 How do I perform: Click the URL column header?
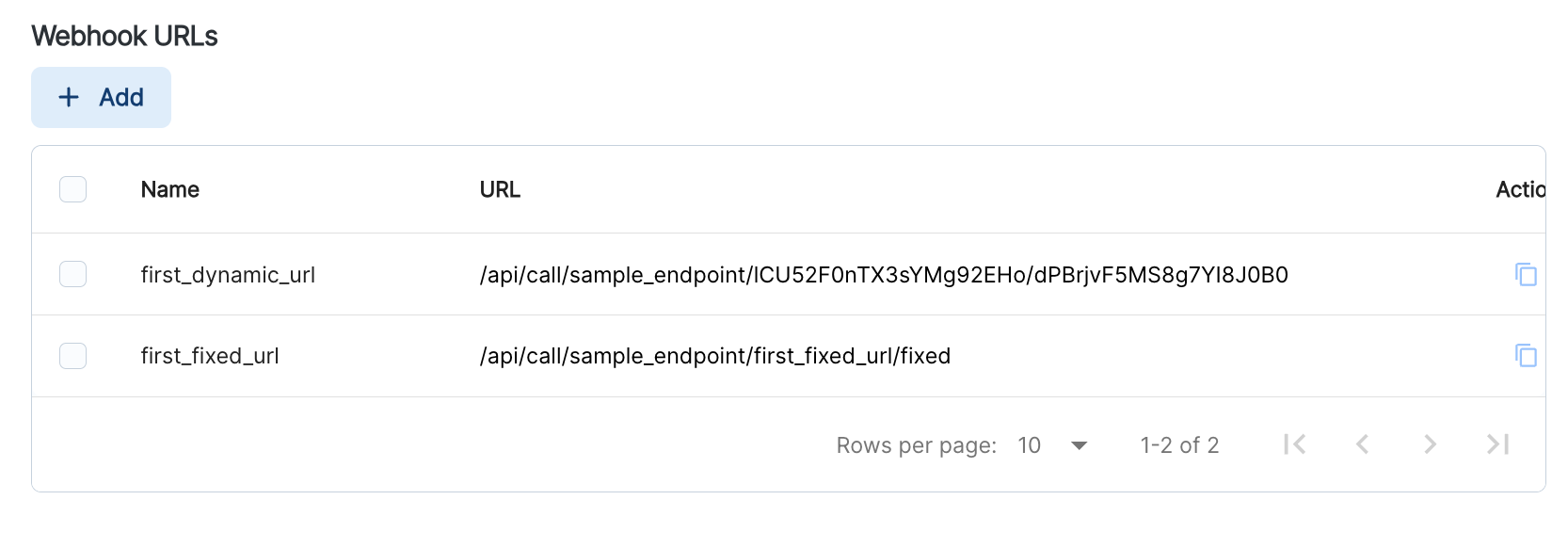tap(500, 189)
